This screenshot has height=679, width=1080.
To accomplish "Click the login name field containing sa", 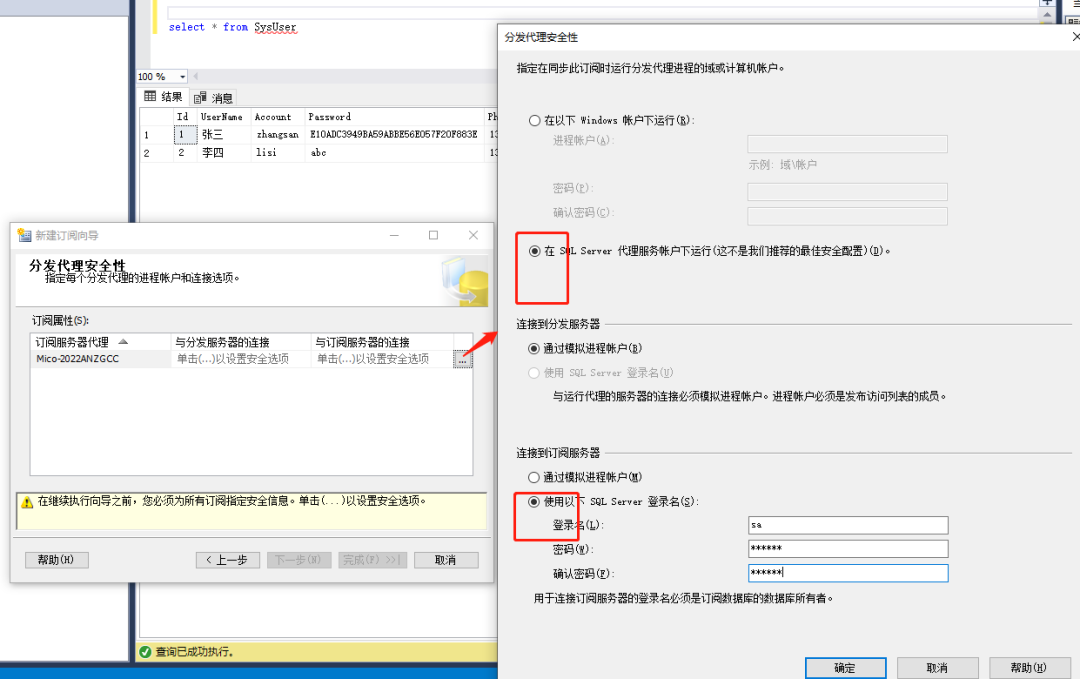I will click(x=848, y=525).
